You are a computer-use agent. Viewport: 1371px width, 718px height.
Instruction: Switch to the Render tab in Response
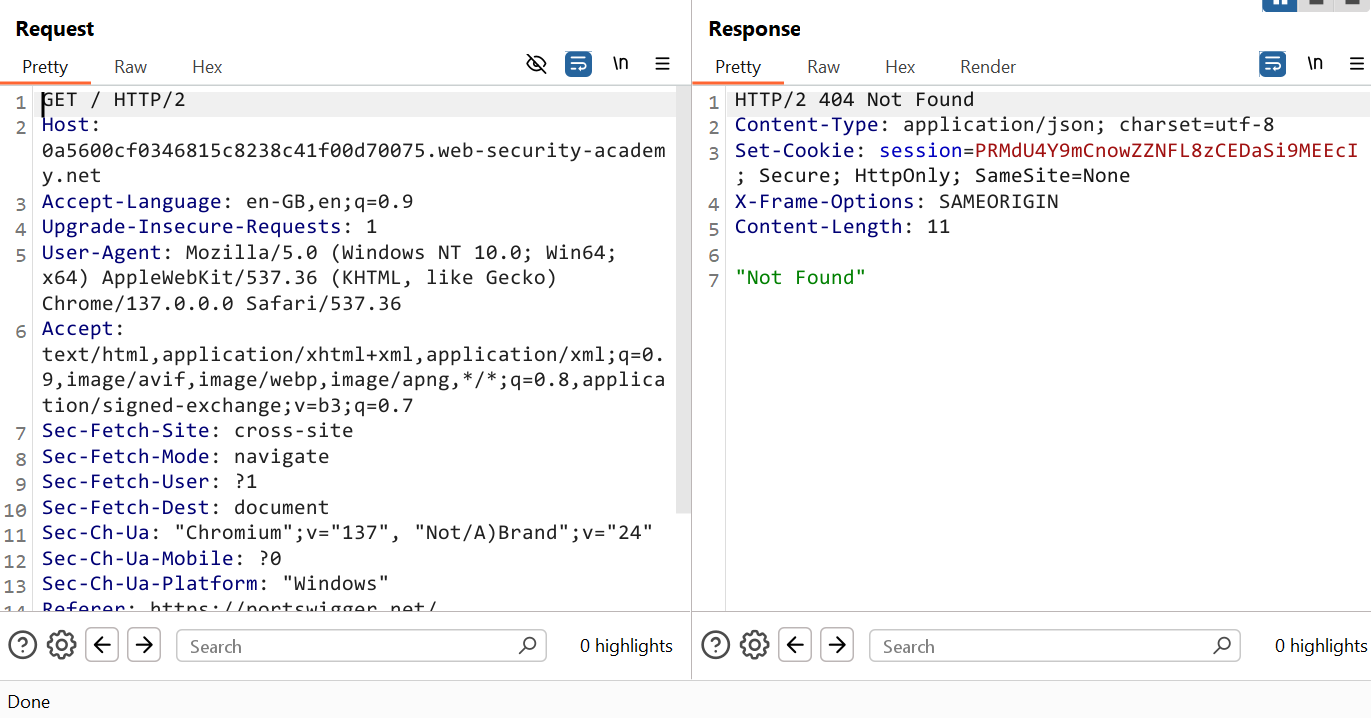tap(987, 67)
